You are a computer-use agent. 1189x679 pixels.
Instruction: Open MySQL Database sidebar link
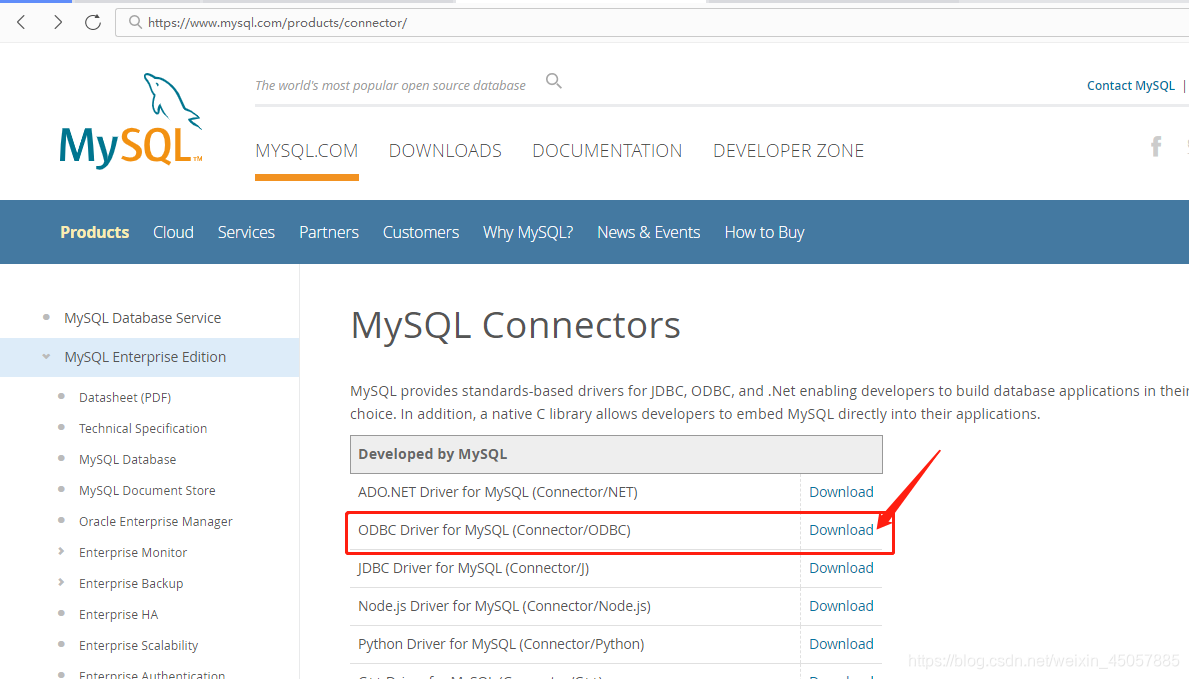click(x=127, y=460)
